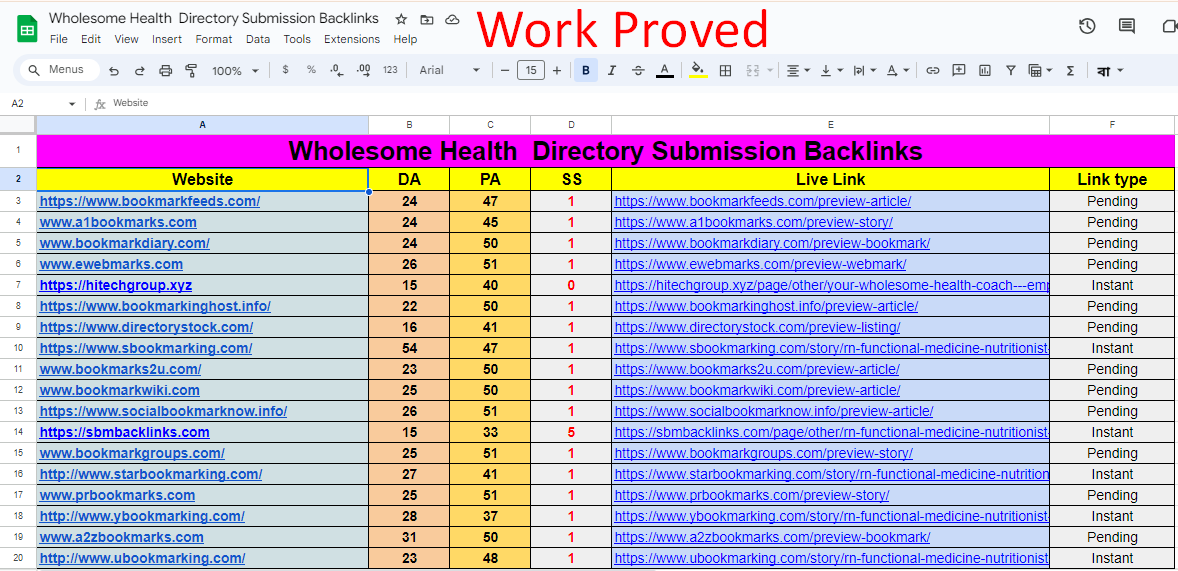1178x571 pixels.
Task: Open the www.a2zbookmarks.com website link
Action: 121,537
